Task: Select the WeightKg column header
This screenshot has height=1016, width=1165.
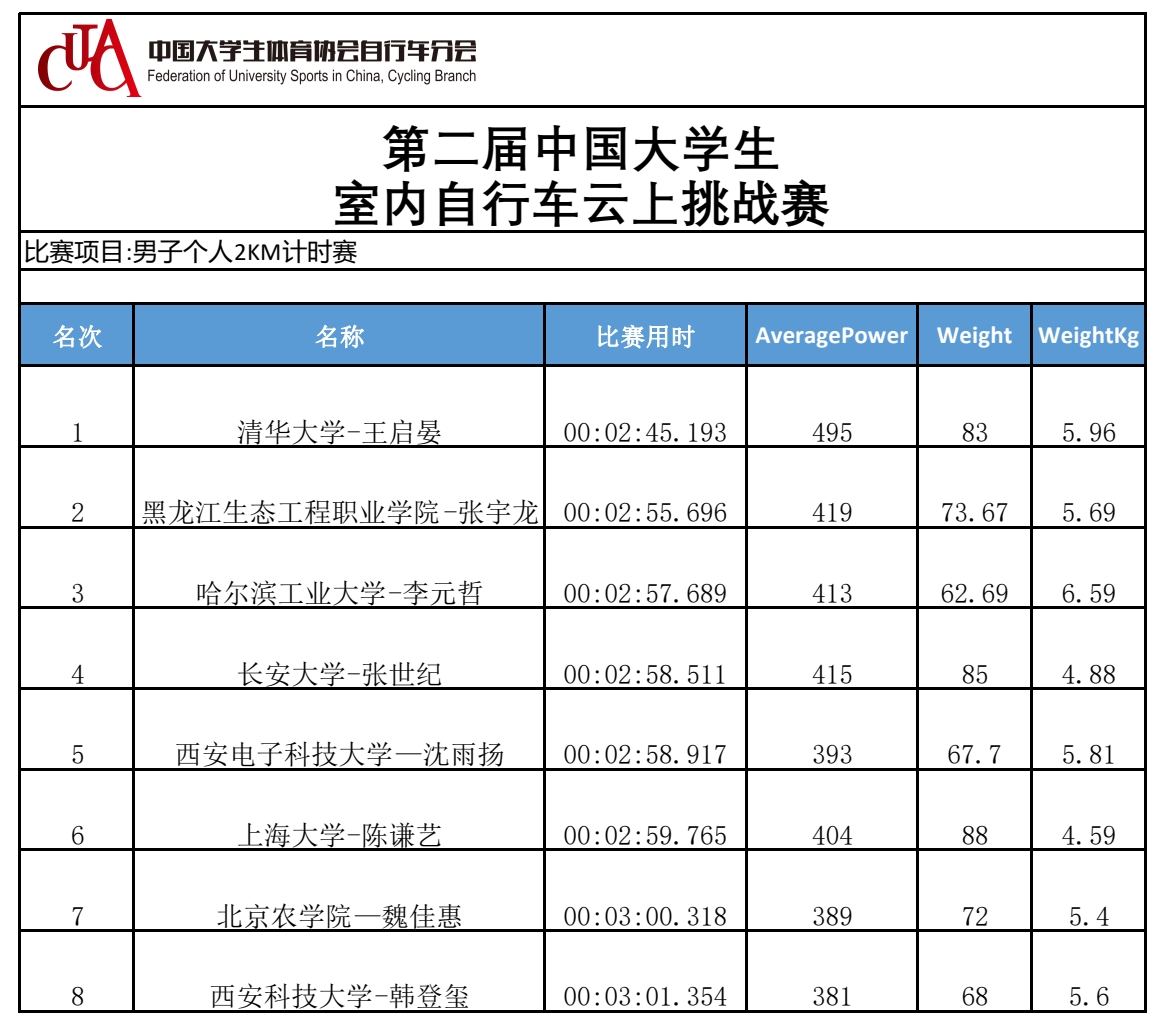Action: pyautogui.click(x=1088, y=335)
